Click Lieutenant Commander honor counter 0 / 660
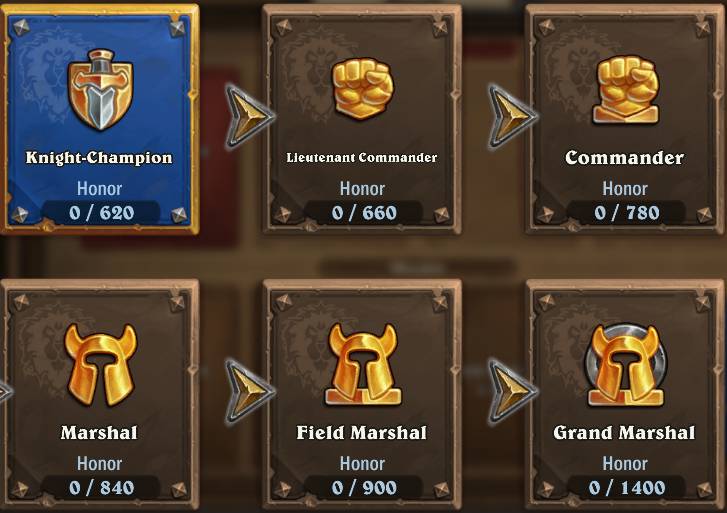The height and width of the screenshot is (513, 727). click(x=364, y=212)
